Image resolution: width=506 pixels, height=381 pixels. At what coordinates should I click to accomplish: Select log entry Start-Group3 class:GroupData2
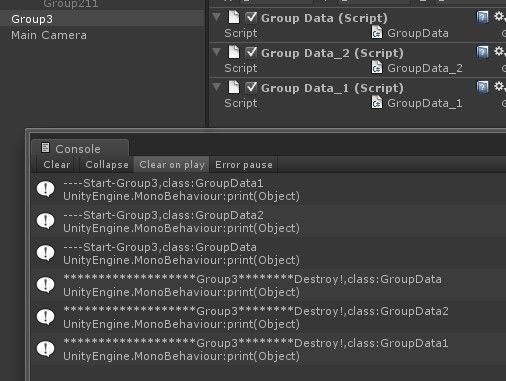tap(269, 221)
